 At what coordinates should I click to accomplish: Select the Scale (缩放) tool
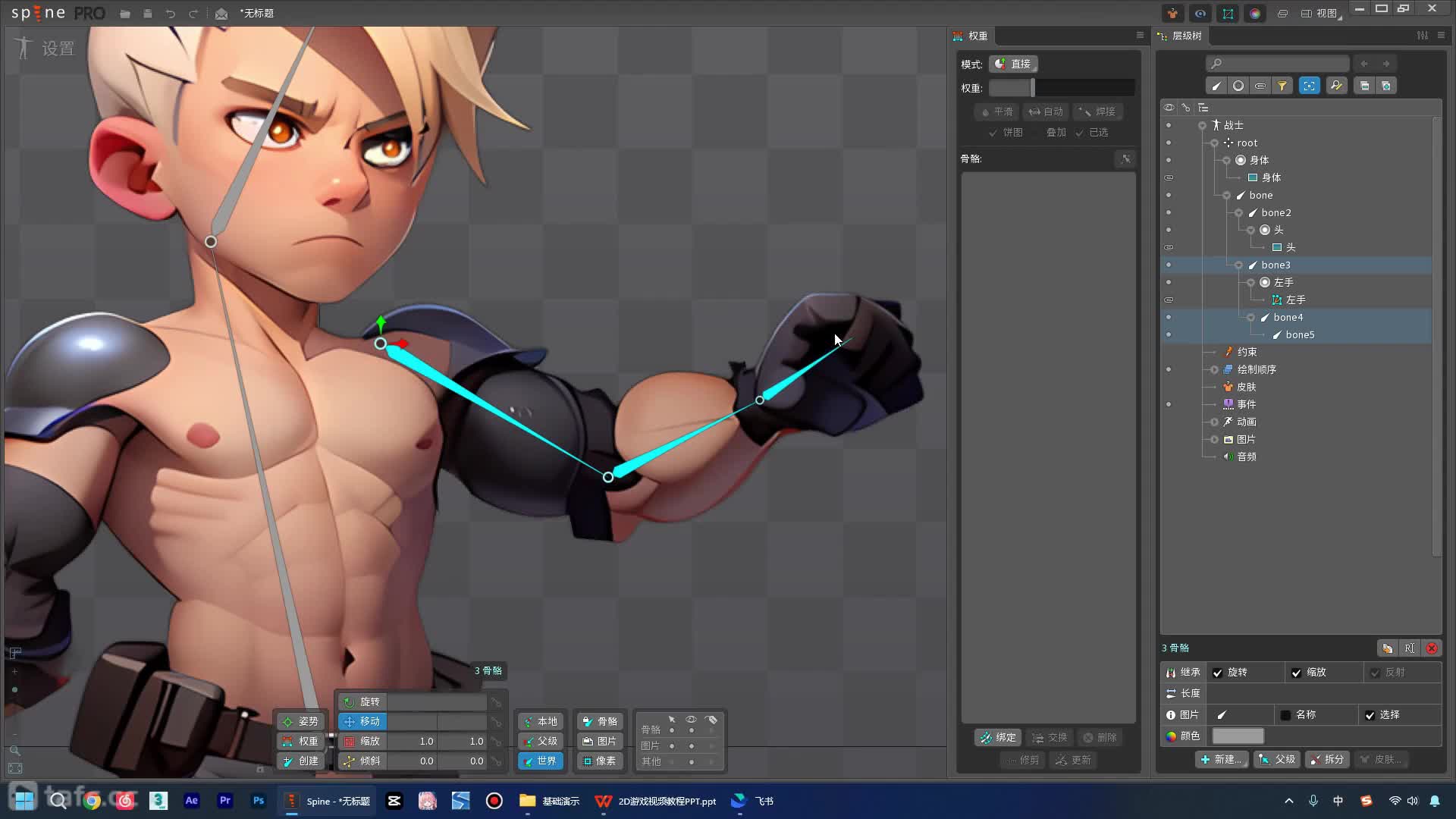[362, 742]
